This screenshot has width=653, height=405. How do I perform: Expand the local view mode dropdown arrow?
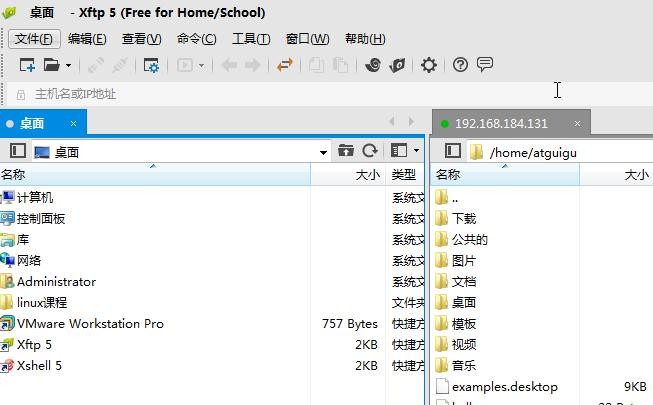pos(416,150)
